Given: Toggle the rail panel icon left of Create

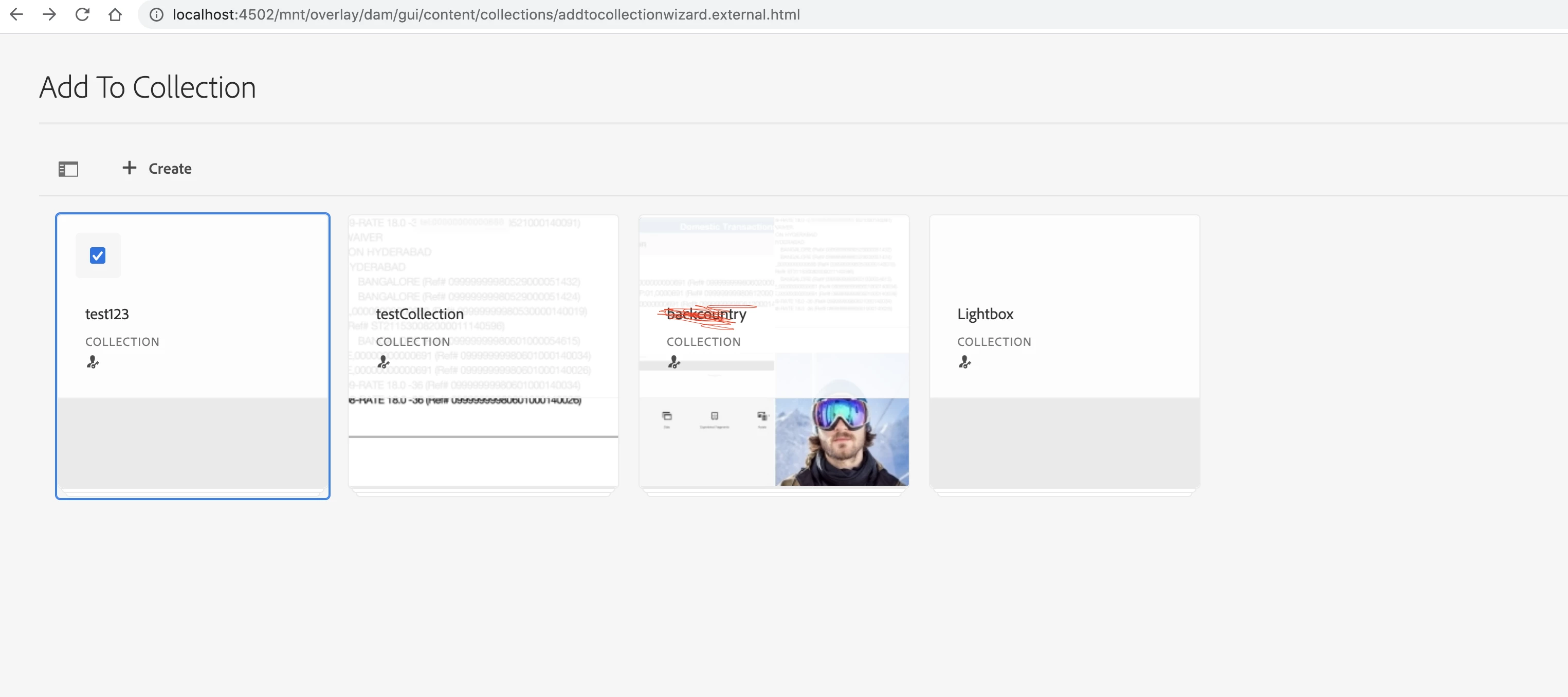Looking at the screenshot, I should tap(68, 169).
